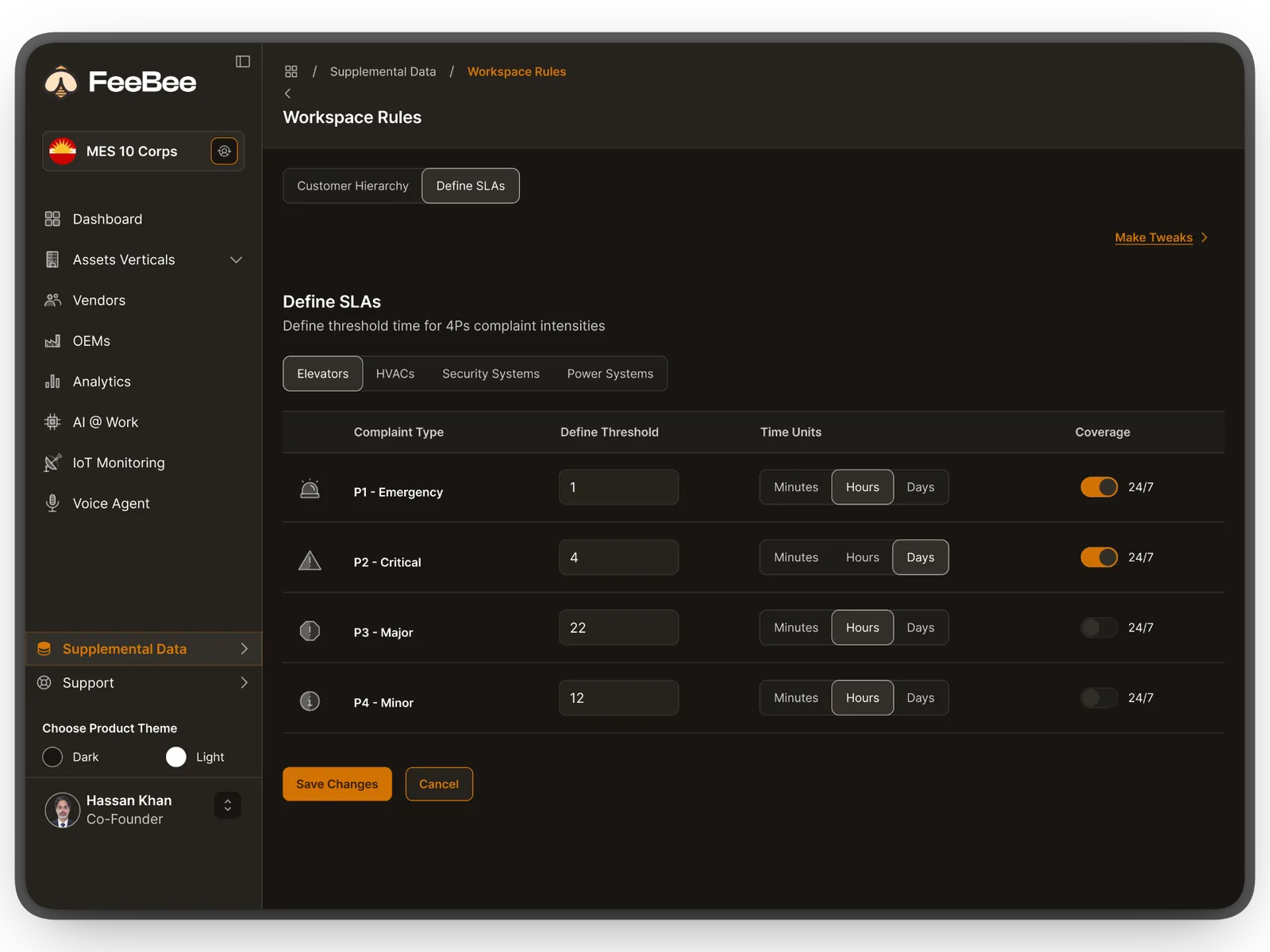The height and width of the screenshot is (952, 1270).
Task: Set P1 Emergency time unit to Minutes
Action: (796, 487)
